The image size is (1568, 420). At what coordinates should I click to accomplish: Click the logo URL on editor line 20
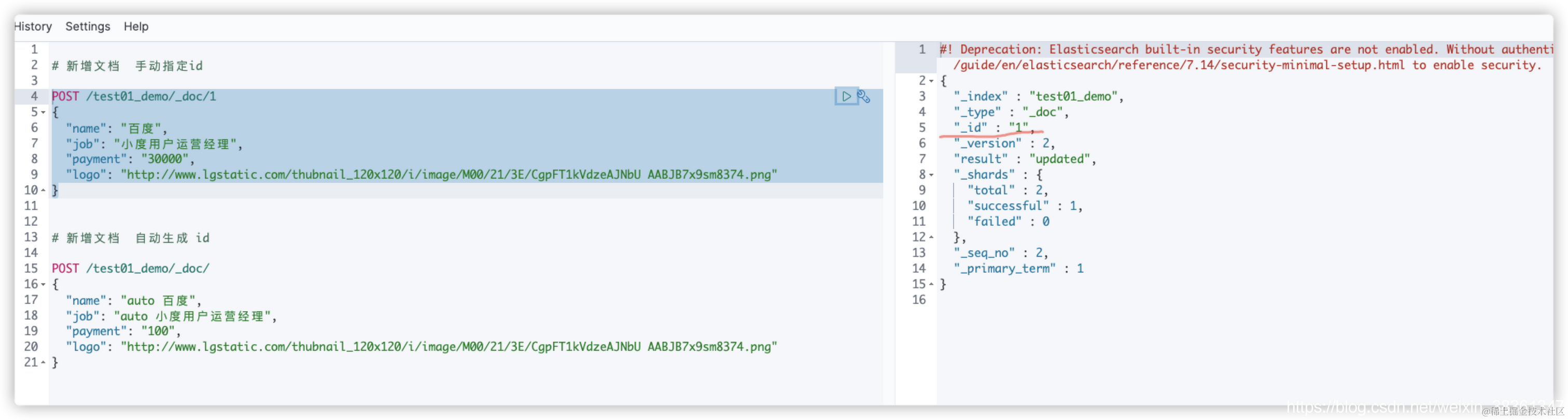tap(449, 347)
